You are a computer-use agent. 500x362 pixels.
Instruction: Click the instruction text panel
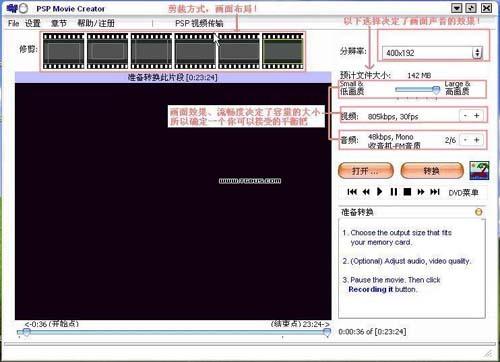coord(412,268)
